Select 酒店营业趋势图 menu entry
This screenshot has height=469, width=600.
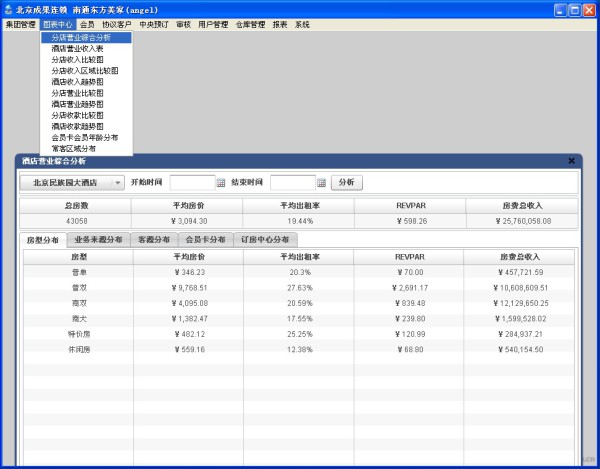pyautogui.click(x=86, y=104)
